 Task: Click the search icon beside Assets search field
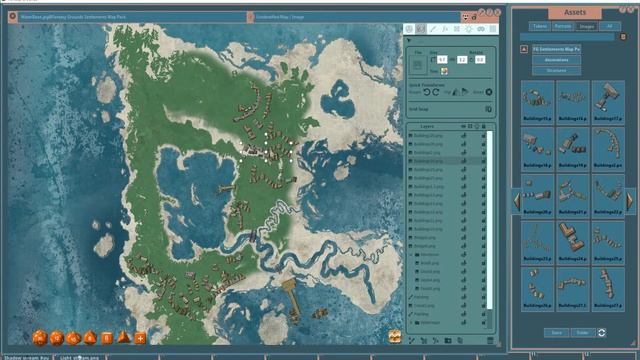[623, 37]
